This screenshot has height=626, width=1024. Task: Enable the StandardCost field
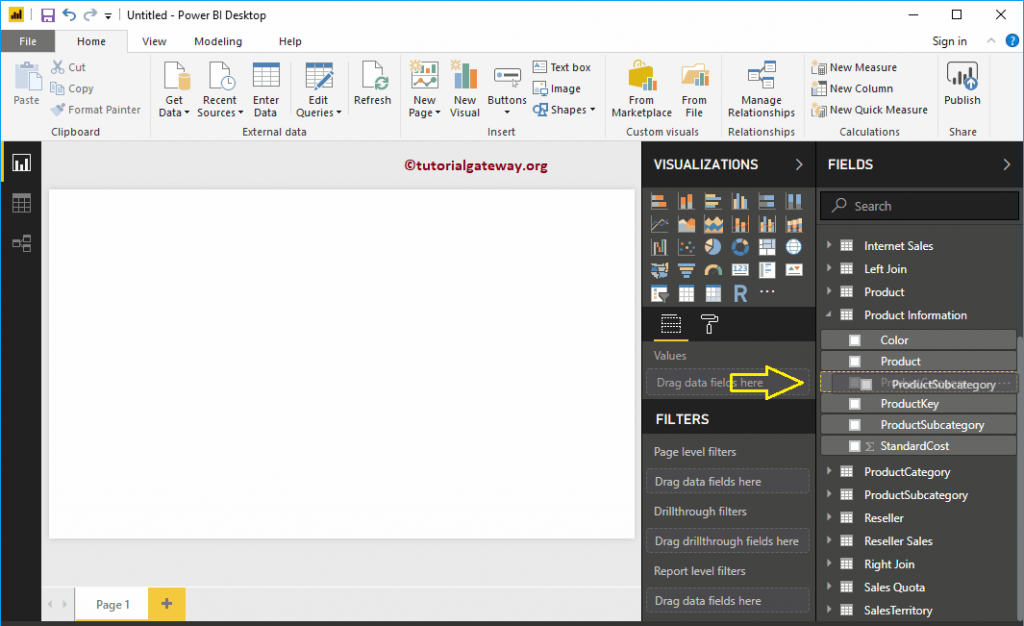click(x=856, y=445)
